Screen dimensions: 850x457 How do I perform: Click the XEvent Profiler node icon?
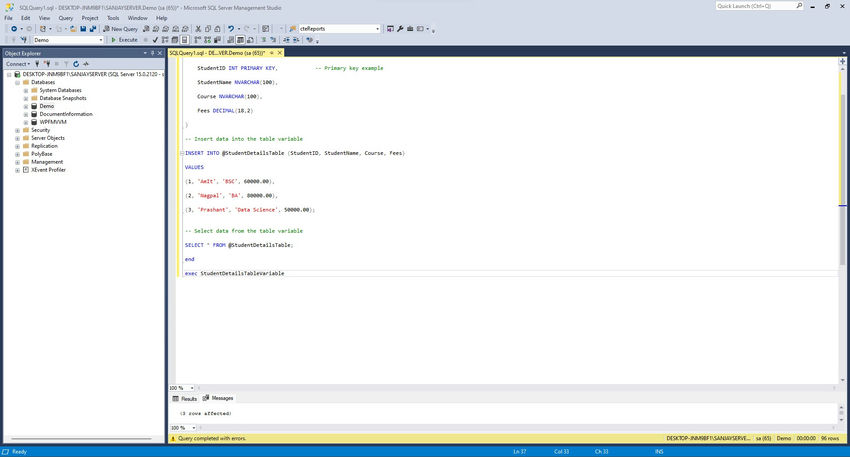click(x=25, y=170)
